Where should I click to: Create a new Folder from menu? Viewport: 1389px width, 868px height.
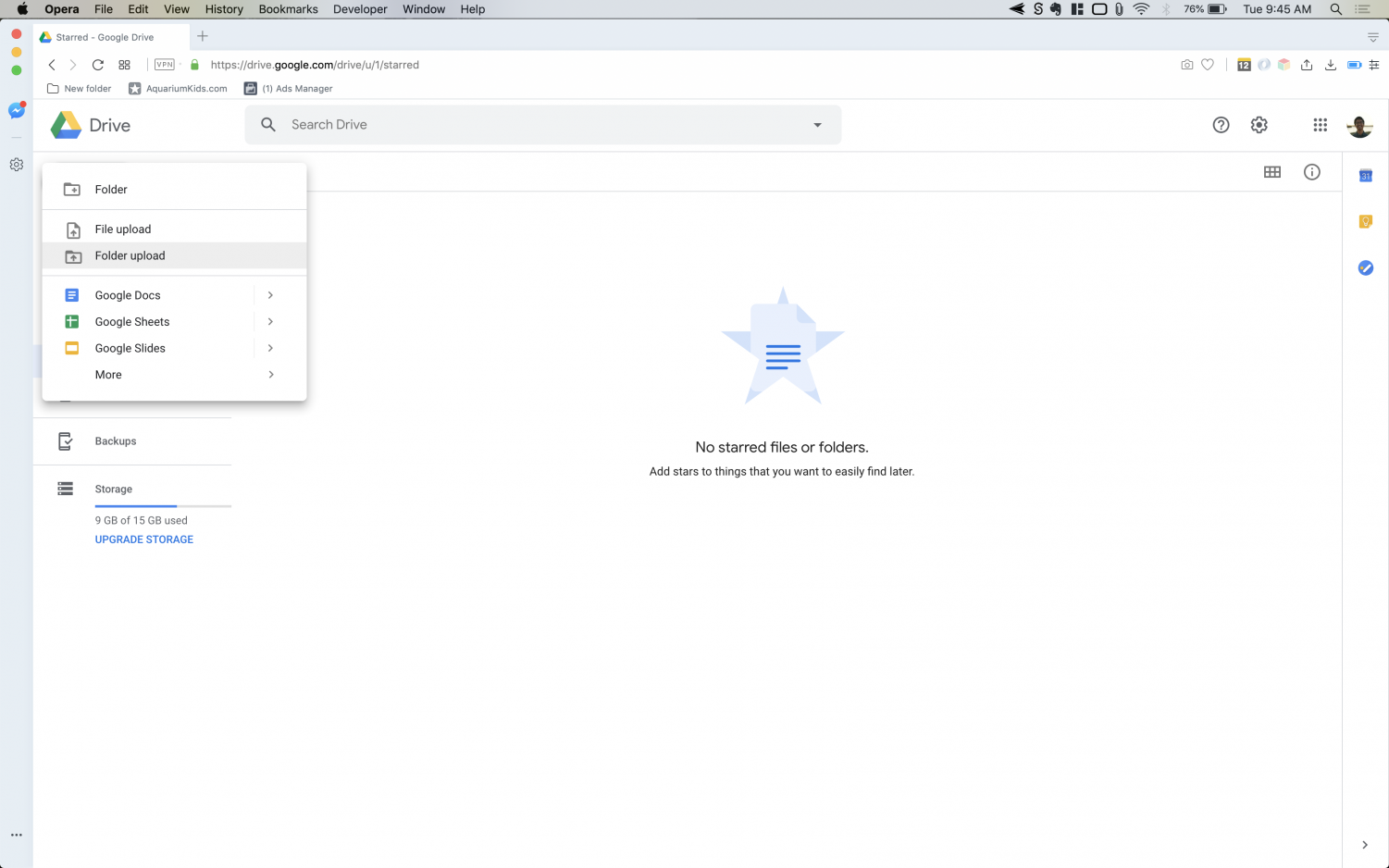(111, 190)
